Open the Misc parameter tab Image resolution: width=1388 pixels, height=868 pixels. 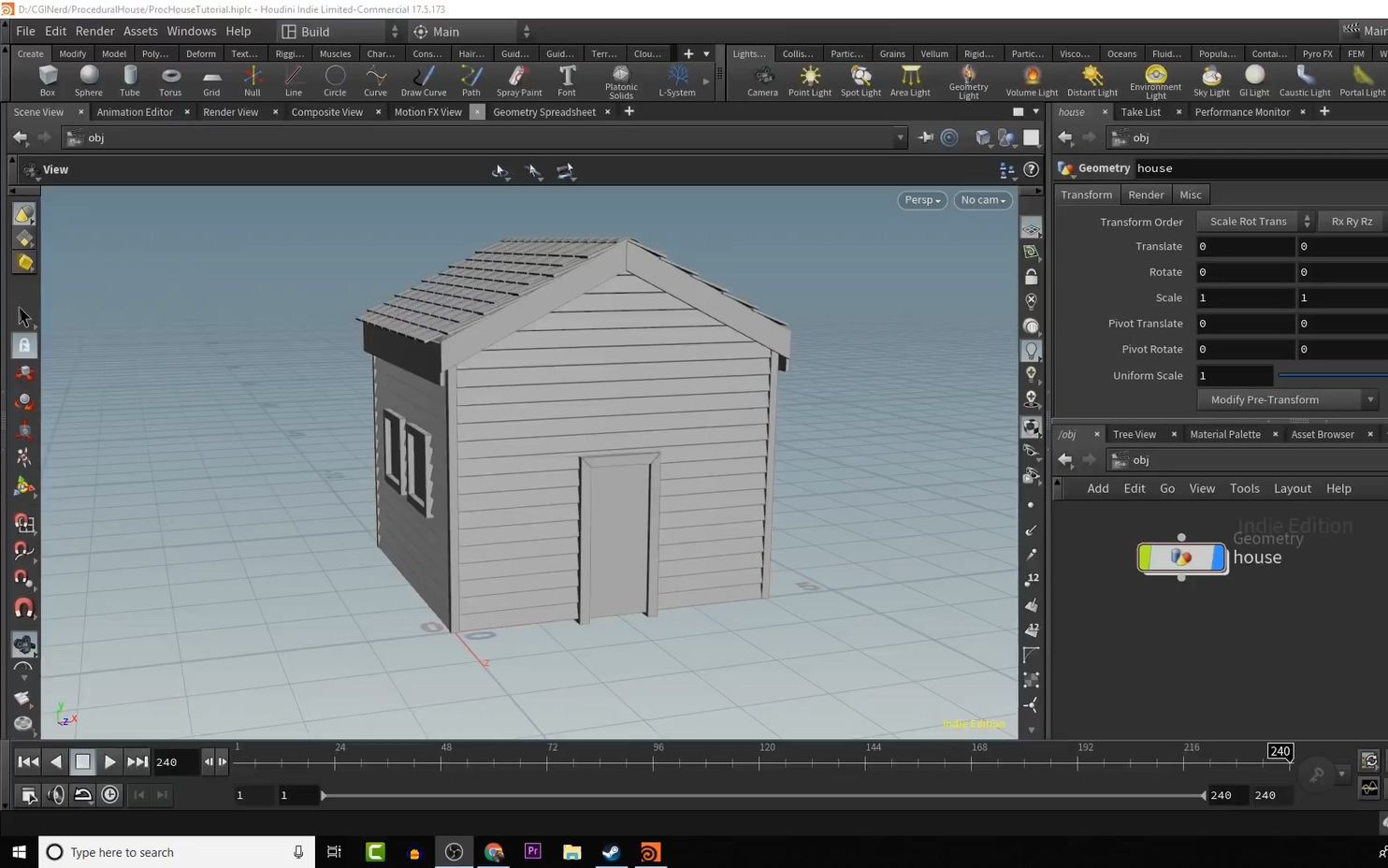click(1190, 195)
